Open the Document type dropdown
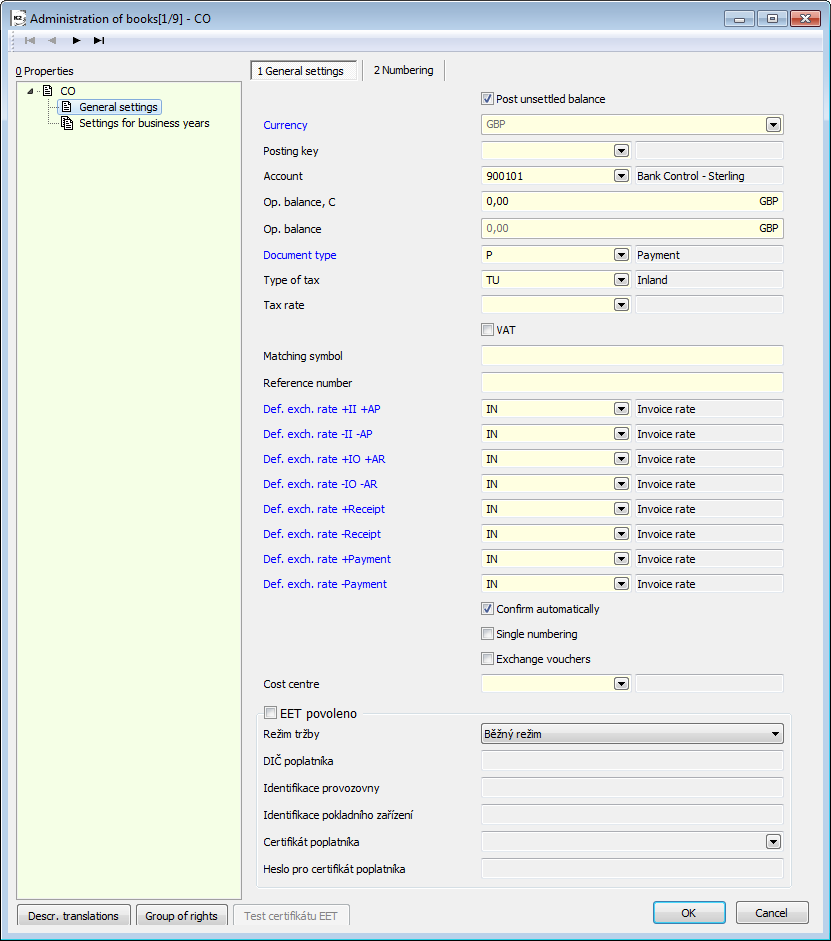The width and height of the screenshot is (831, 941). point(622,255)
